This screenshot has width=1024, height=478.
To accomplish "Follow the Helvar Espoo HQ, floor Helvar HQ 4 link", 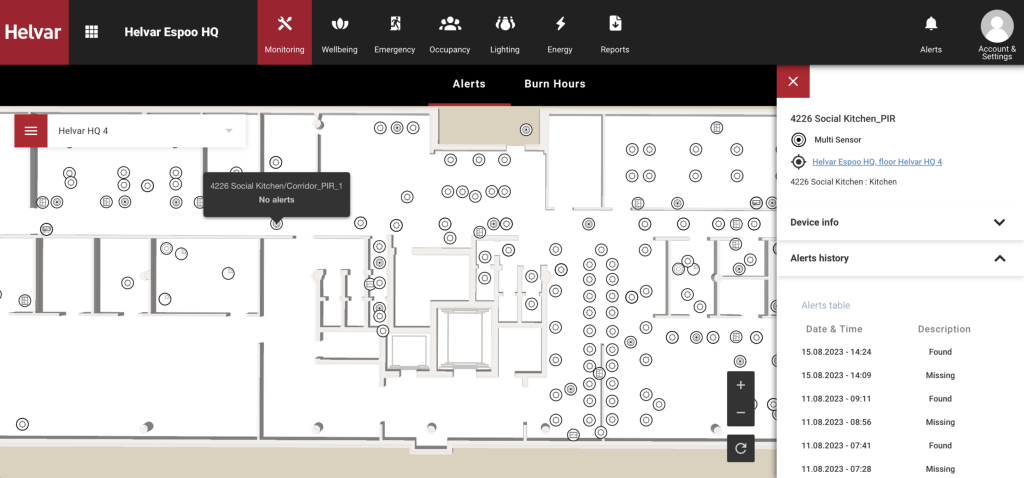I will (876, 162).
